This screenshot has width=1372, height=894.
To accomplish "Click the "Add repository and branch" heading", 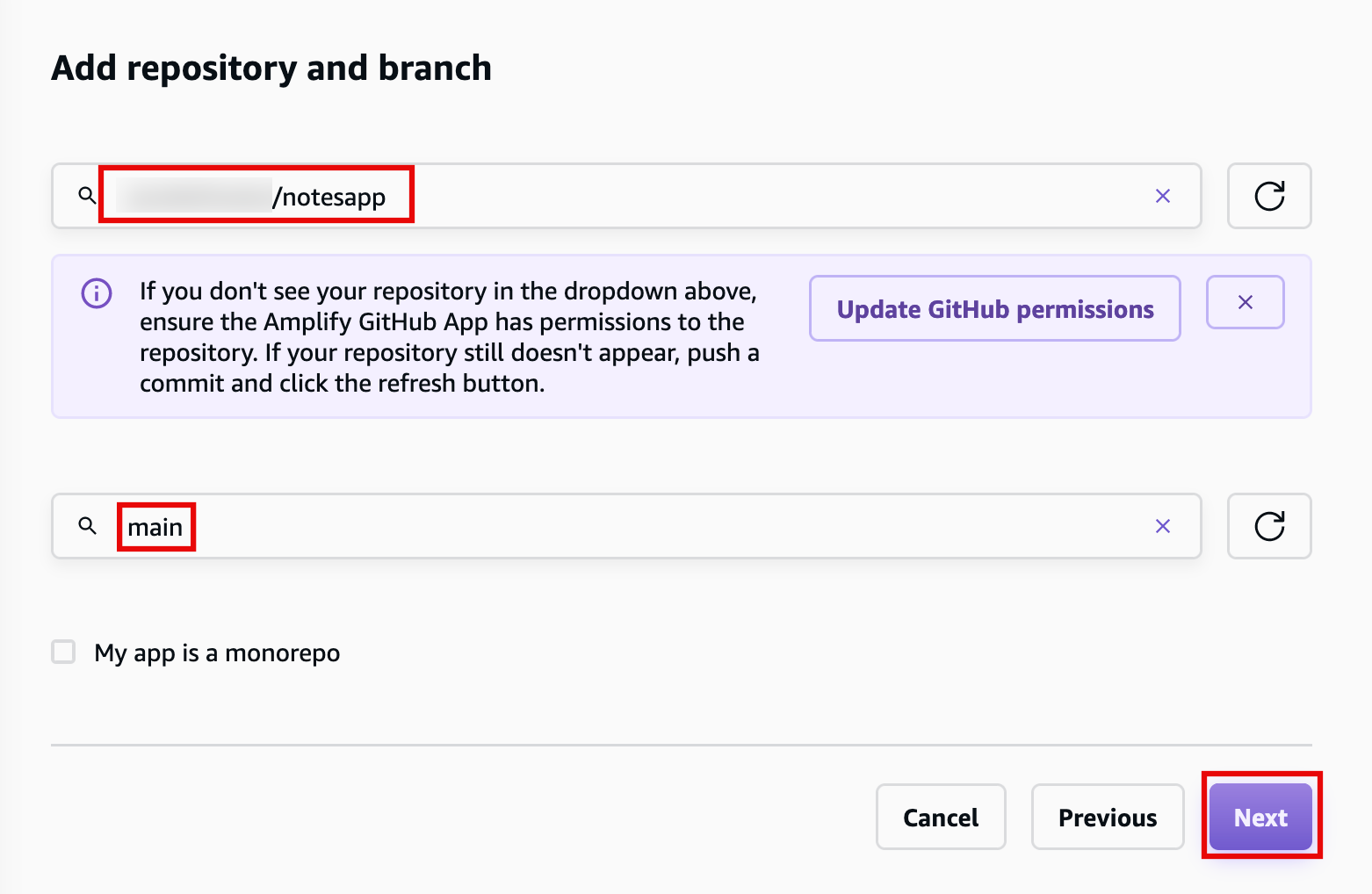I will (x=271, y=68).
